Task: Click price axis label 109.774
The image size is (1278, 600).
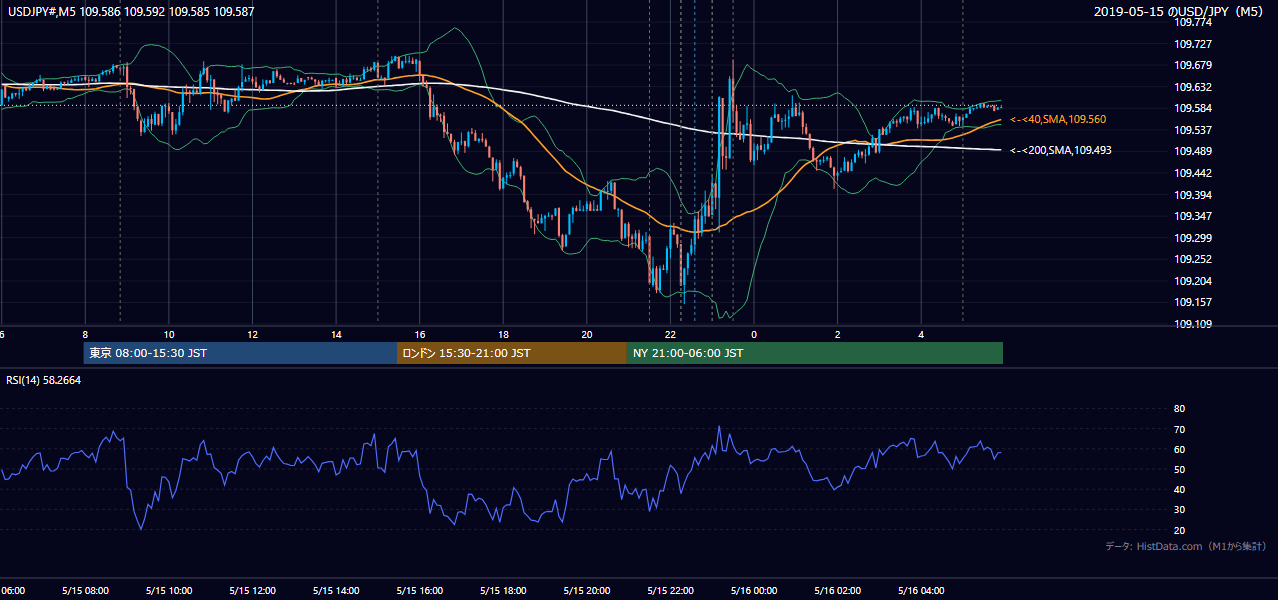Action: tap(1192, 22)
